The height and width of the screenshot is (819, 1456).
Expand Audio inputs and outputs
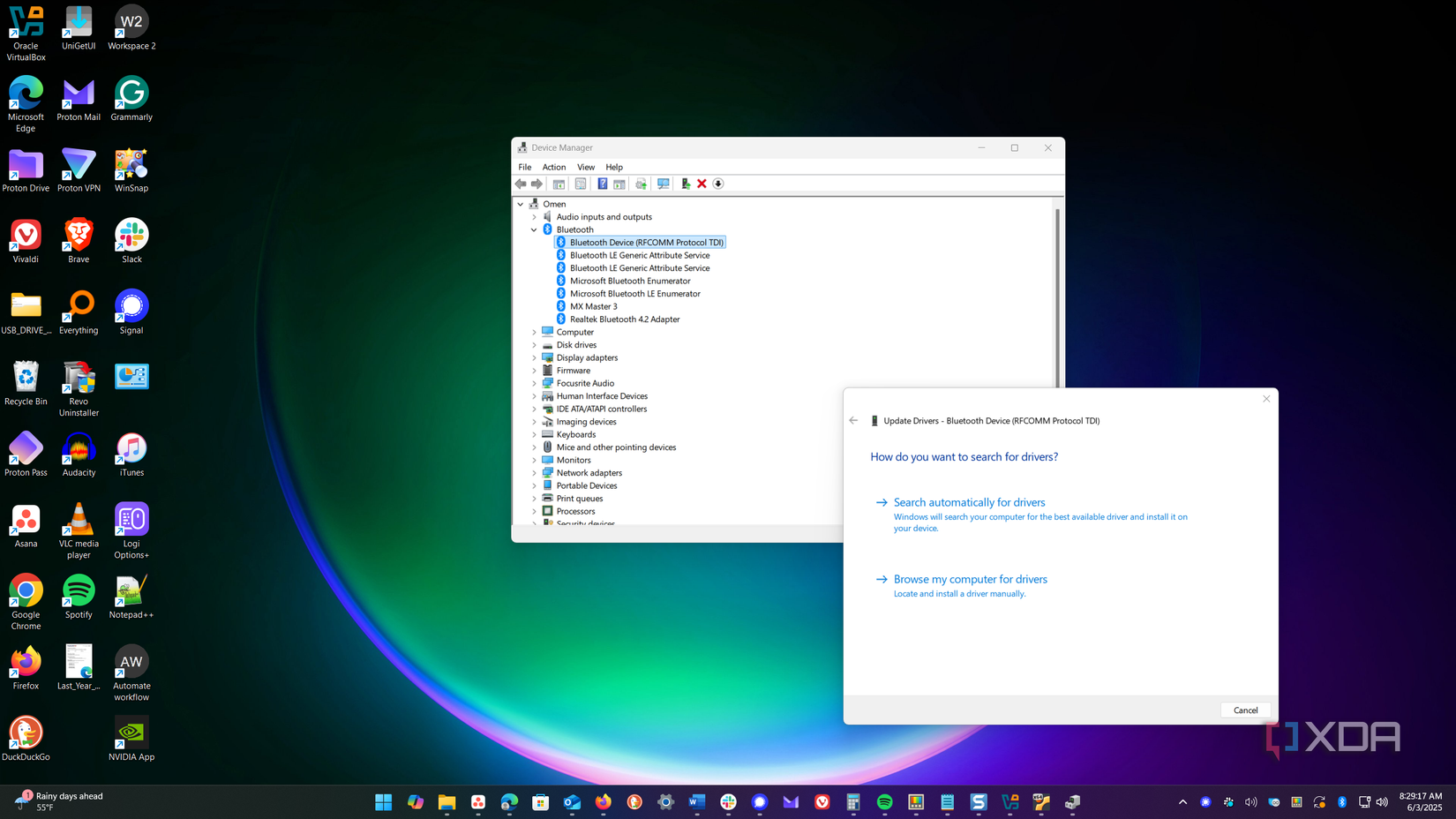click(x=534, y=217)
